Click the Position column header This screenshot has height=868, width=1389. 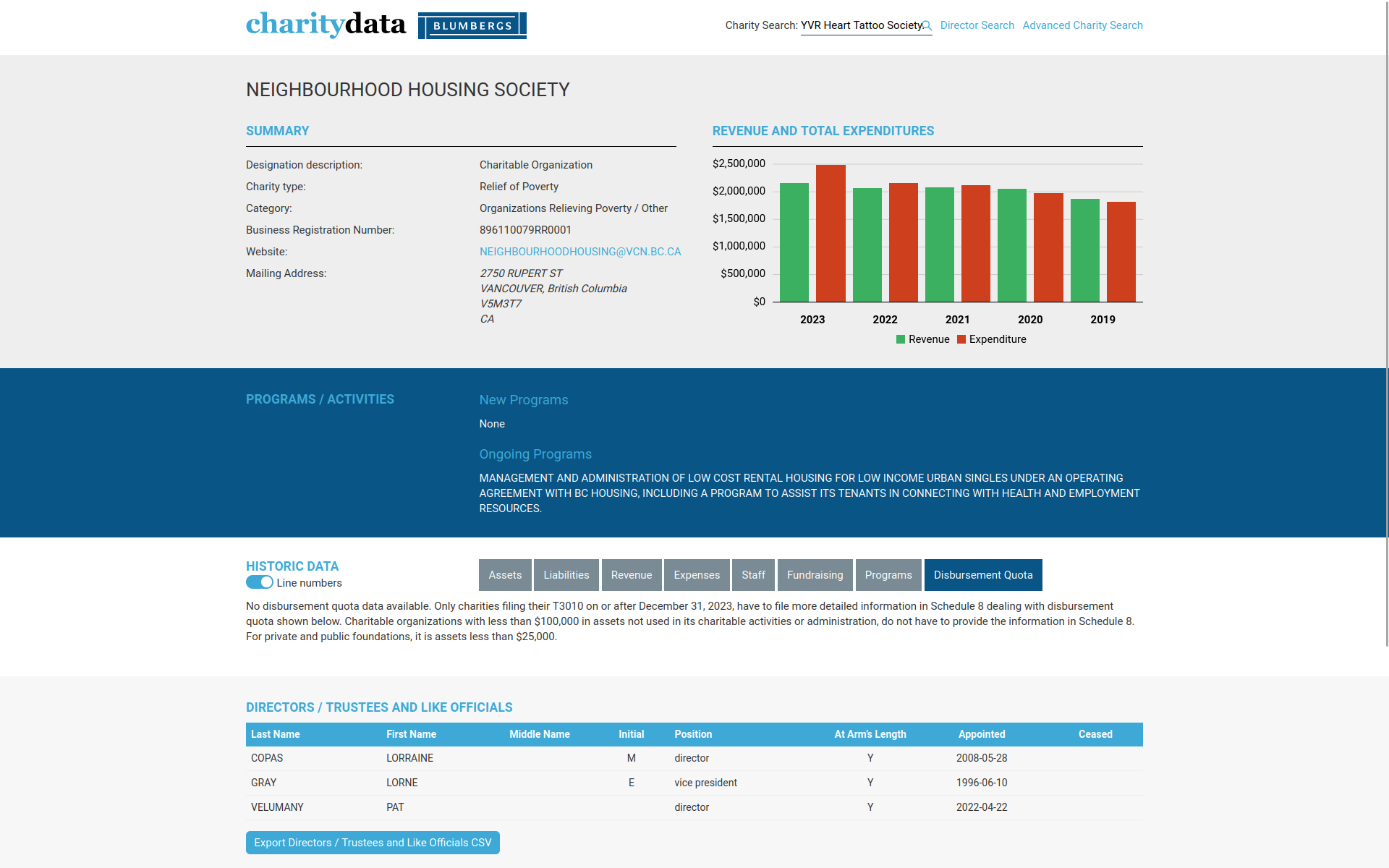(693, 734)
